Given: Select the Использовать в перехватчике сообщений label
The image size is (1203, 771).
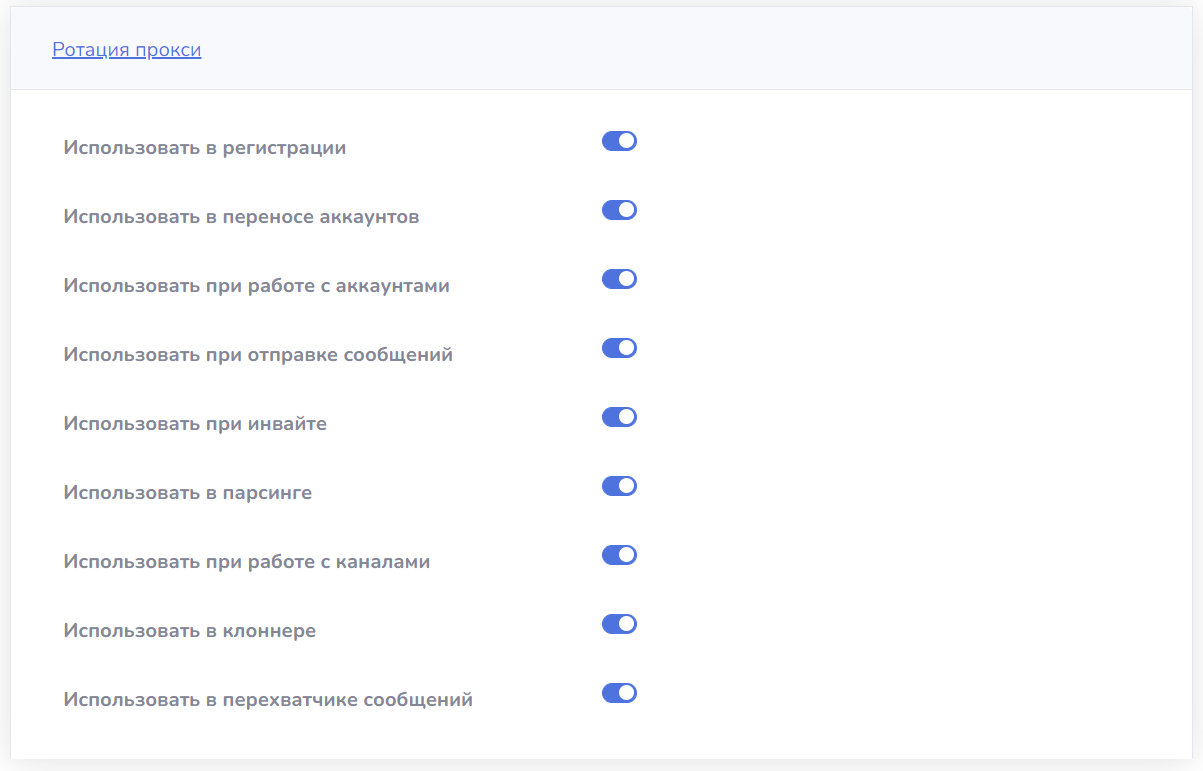Looking at the screenshot, I should pos(267,700).
